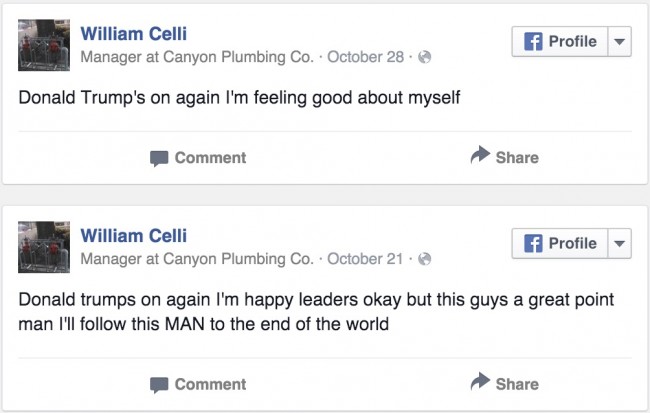
Task: Click Share arrow icon on second post
Action: pyautogui.click(x=480, y=383)
